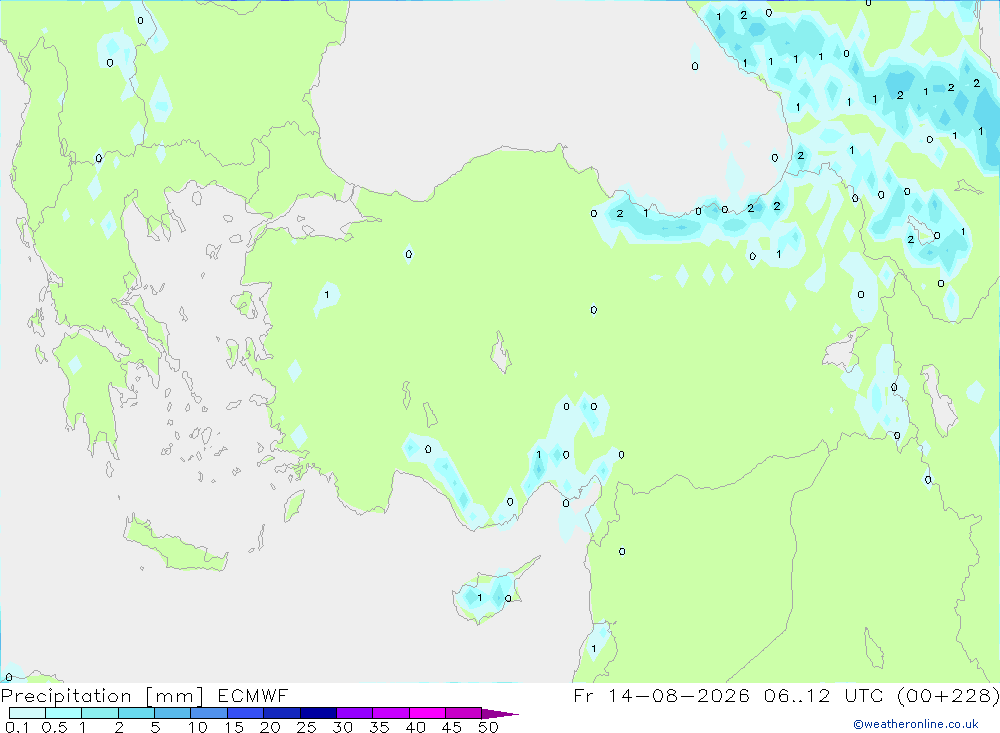This screenshot has height=733, width=1000.
Task: Click the '[mm]' unit label
Action: 174,695
